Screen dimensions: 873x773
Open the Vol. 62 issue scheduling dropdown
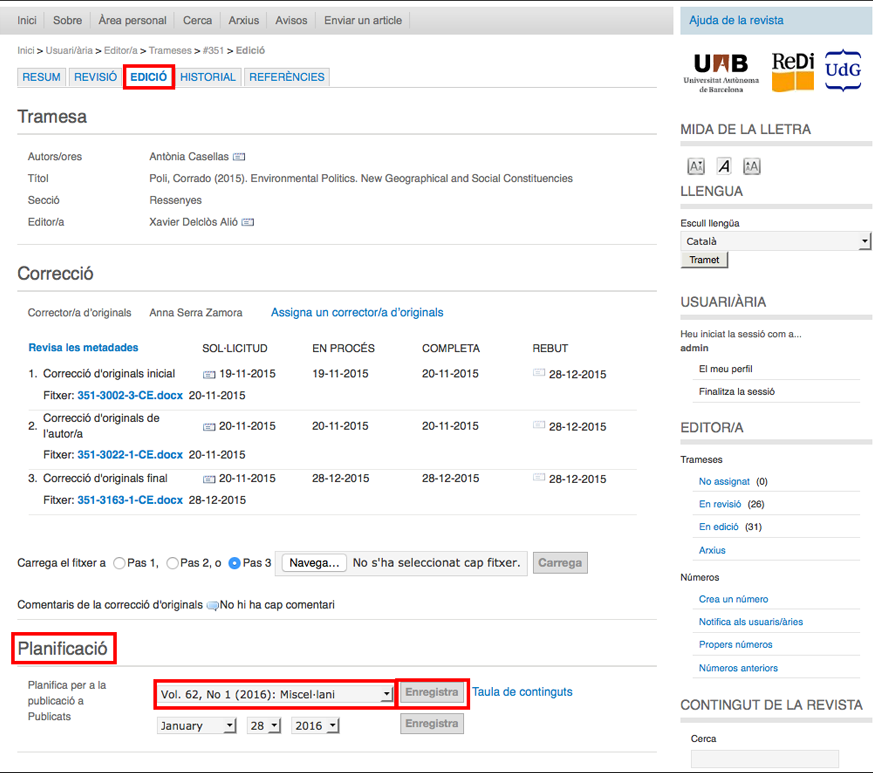click(275, 693)
